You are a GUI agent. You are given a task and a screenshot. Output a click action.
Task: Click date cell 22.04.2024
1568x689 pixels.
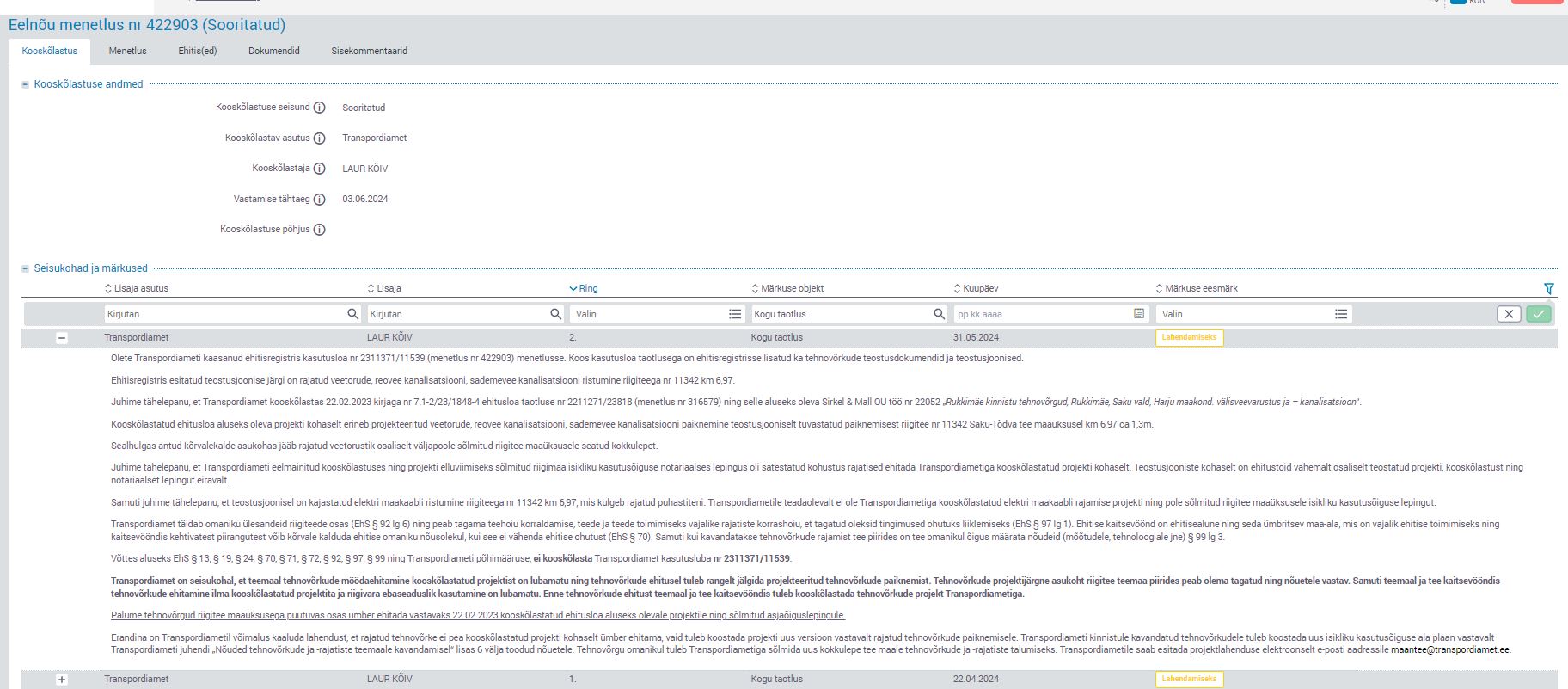976,680
